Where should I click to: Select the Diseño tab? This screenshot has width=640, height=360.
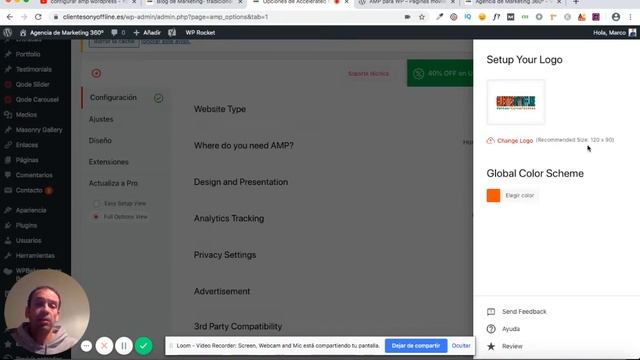point(100,140)
